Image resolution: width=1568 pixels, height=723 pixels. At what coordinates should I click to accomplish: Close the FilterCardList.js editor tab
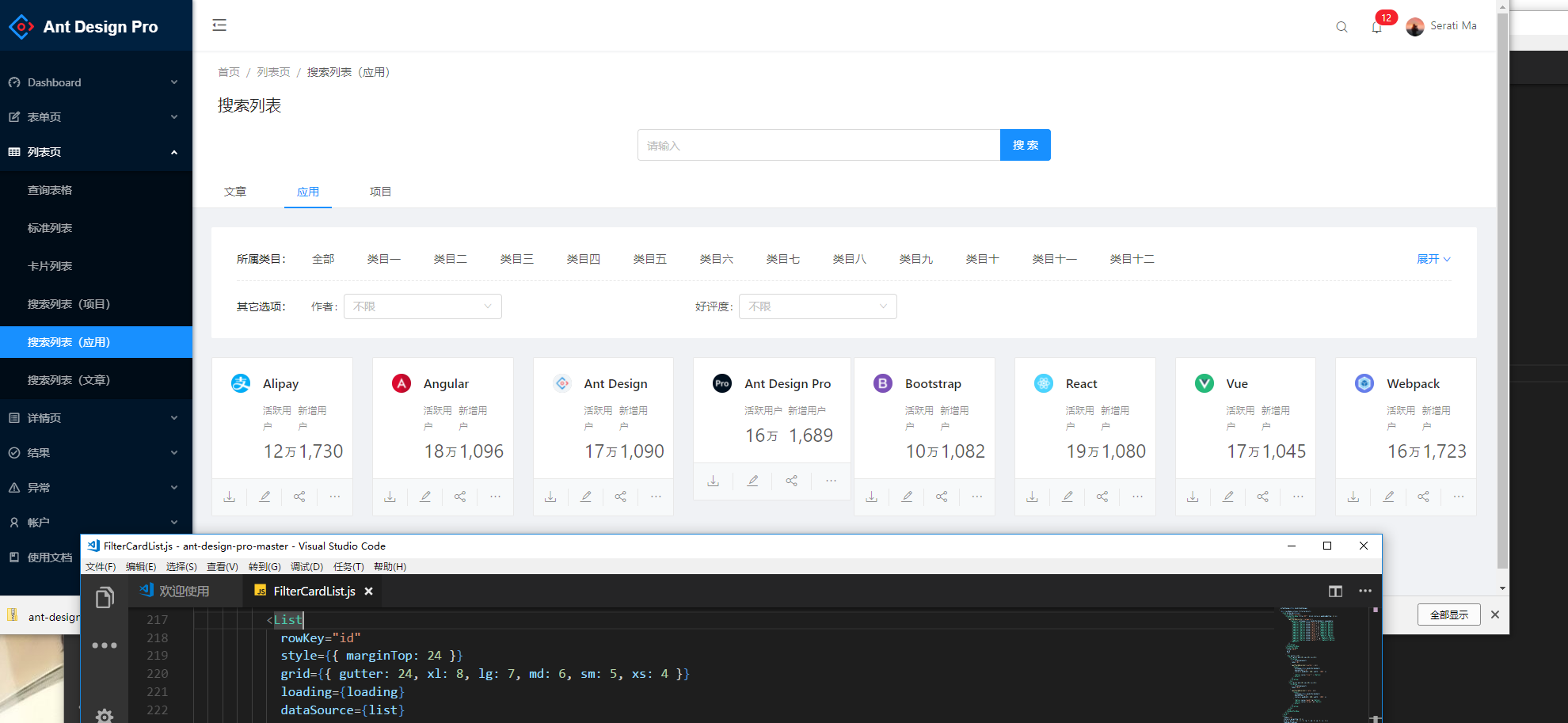point(369,592)
